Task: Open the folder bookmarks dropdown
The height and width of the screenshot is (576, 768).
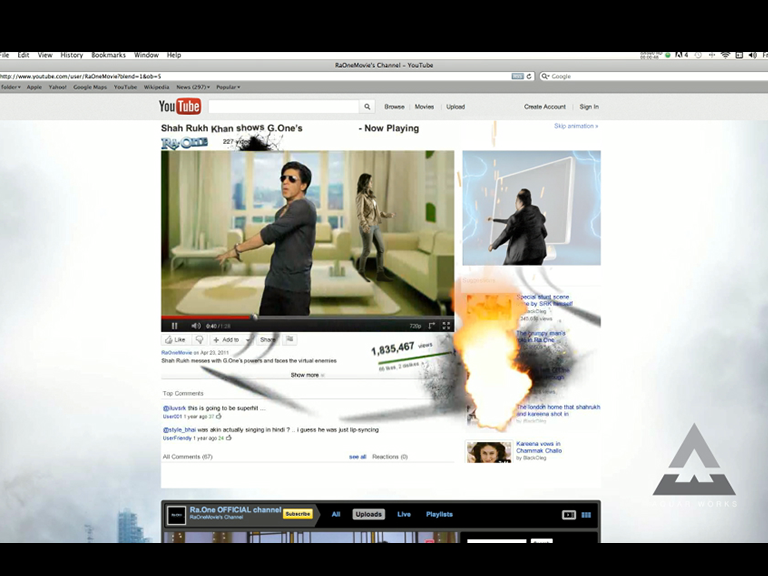Action: coord(10,87)
